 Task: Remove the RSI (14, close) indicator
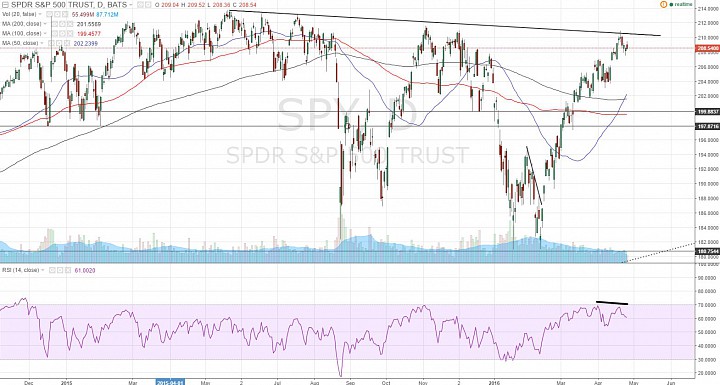click(68, 271)
